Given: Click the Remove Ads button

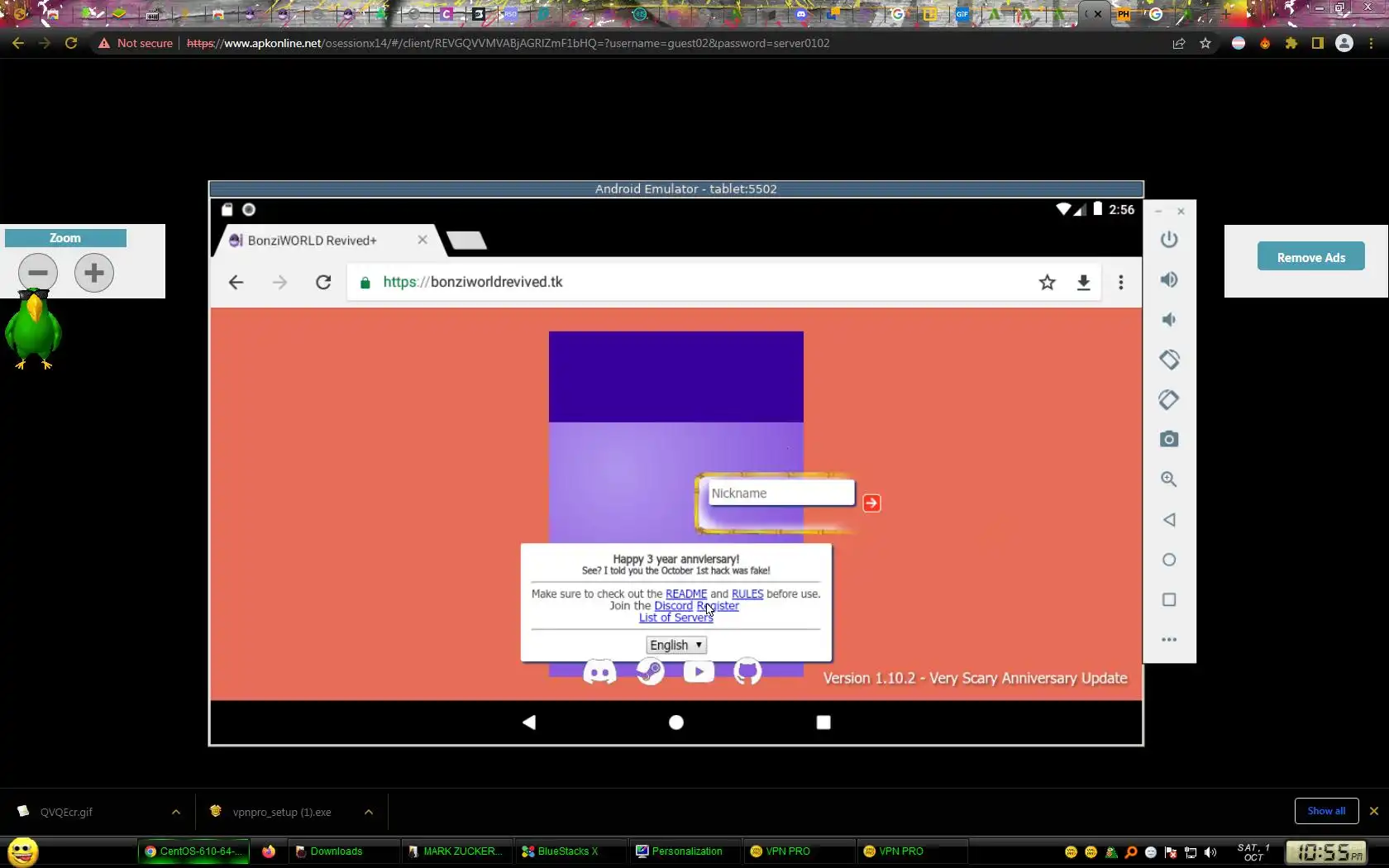Looking at the screenshot, I should [x=1311, y=258].
